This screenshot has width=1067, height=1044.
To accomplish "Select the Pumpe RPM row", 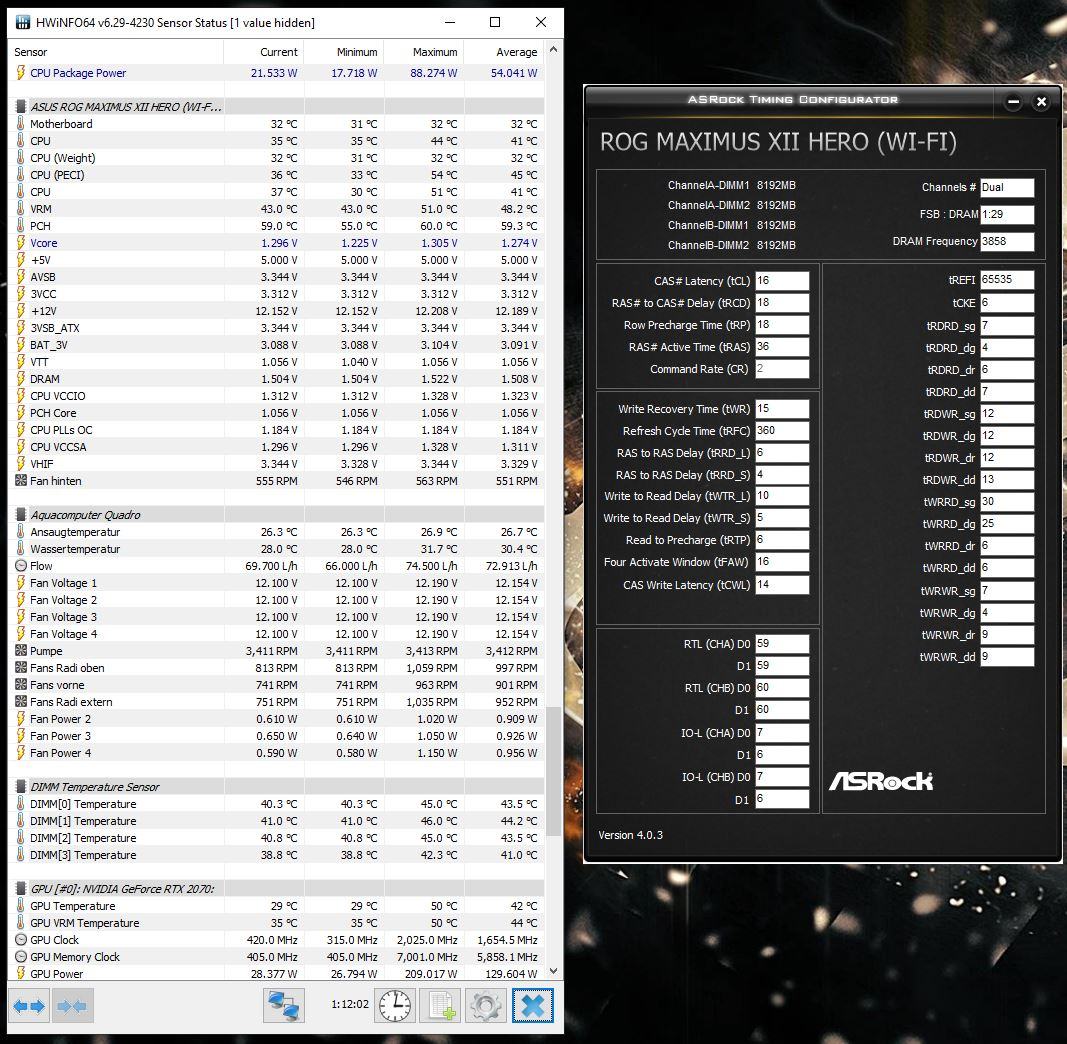I will 276,651.
